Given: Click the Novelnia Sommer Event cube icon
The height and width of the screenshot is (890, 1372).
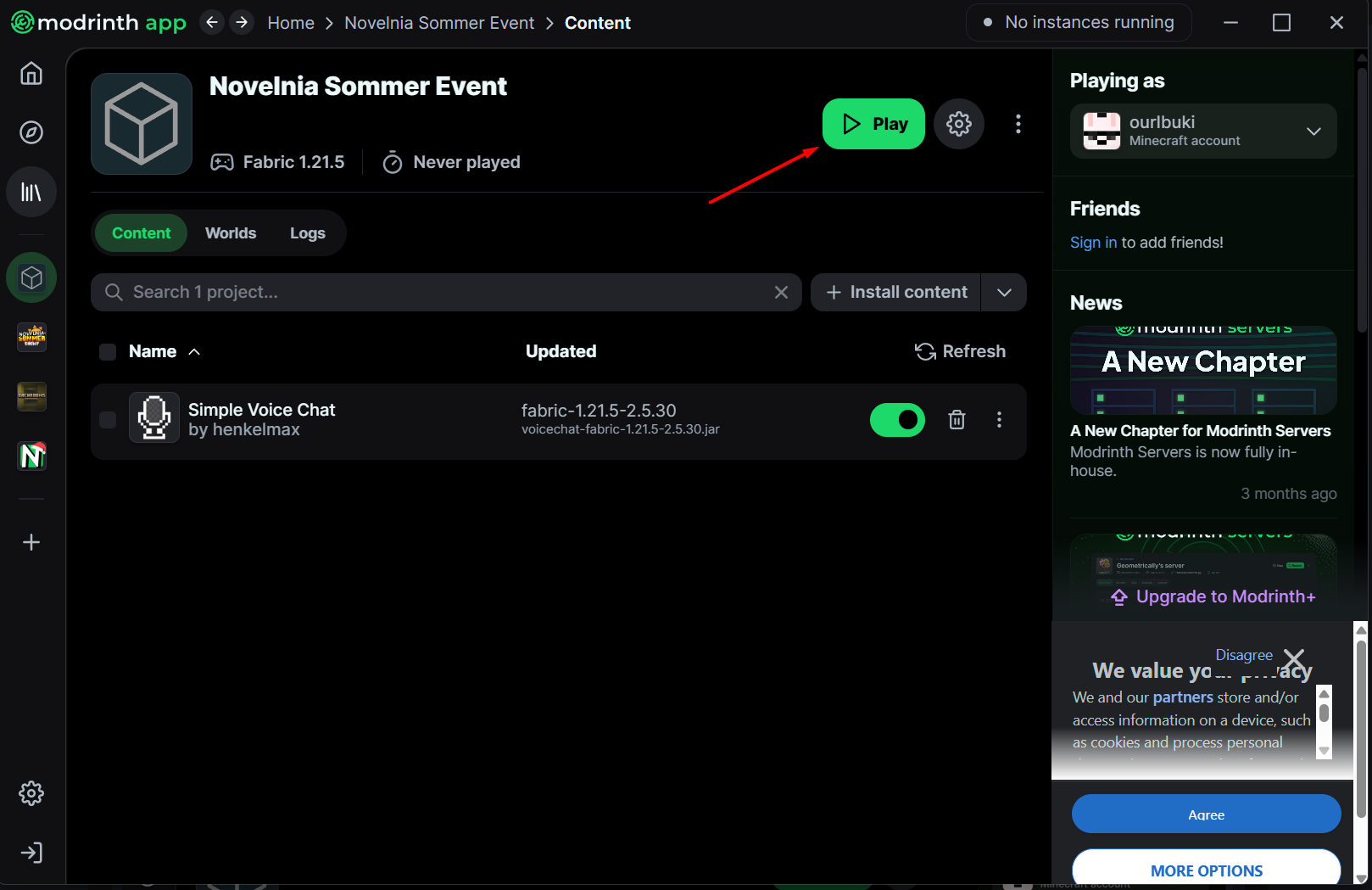Looking at the screenshot, I should tap(142, 124).
